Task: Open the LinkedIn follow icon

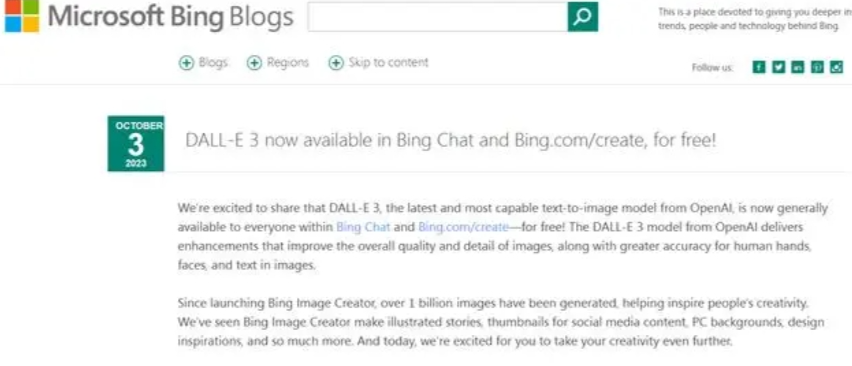Action: coord(798,67)
